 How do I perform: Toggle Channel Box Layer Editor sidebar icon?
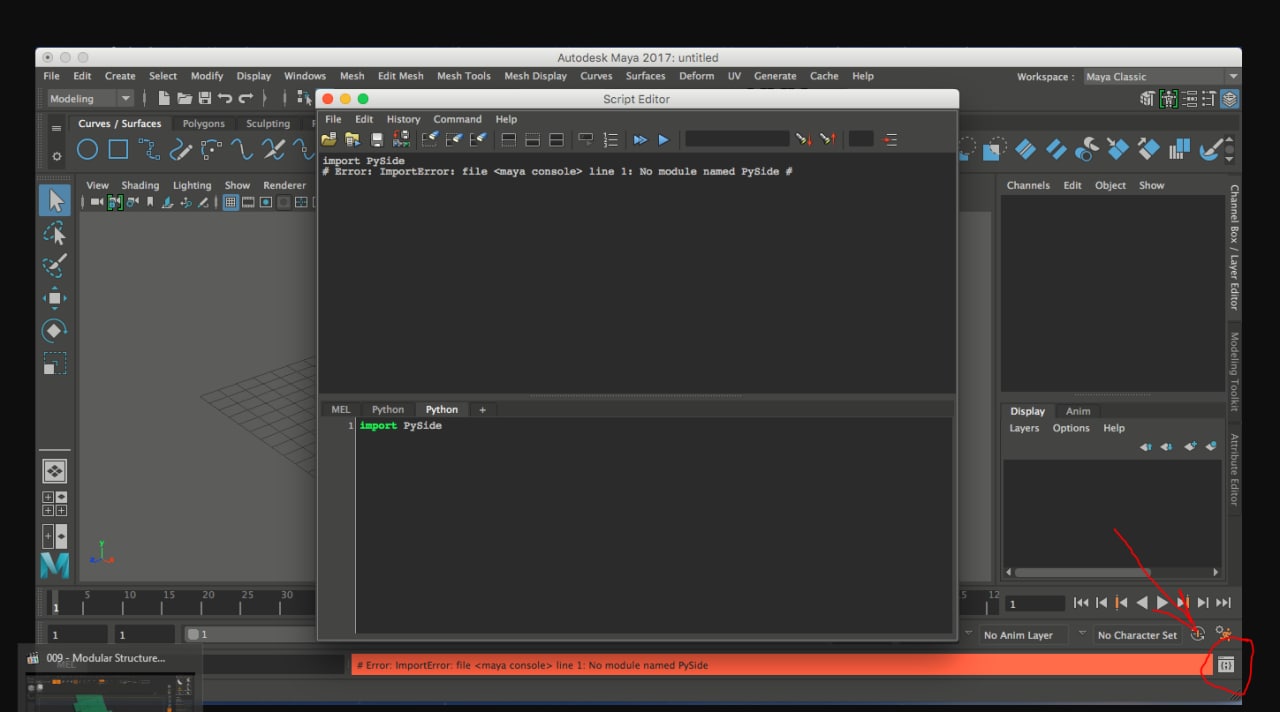pos(1229,99)
